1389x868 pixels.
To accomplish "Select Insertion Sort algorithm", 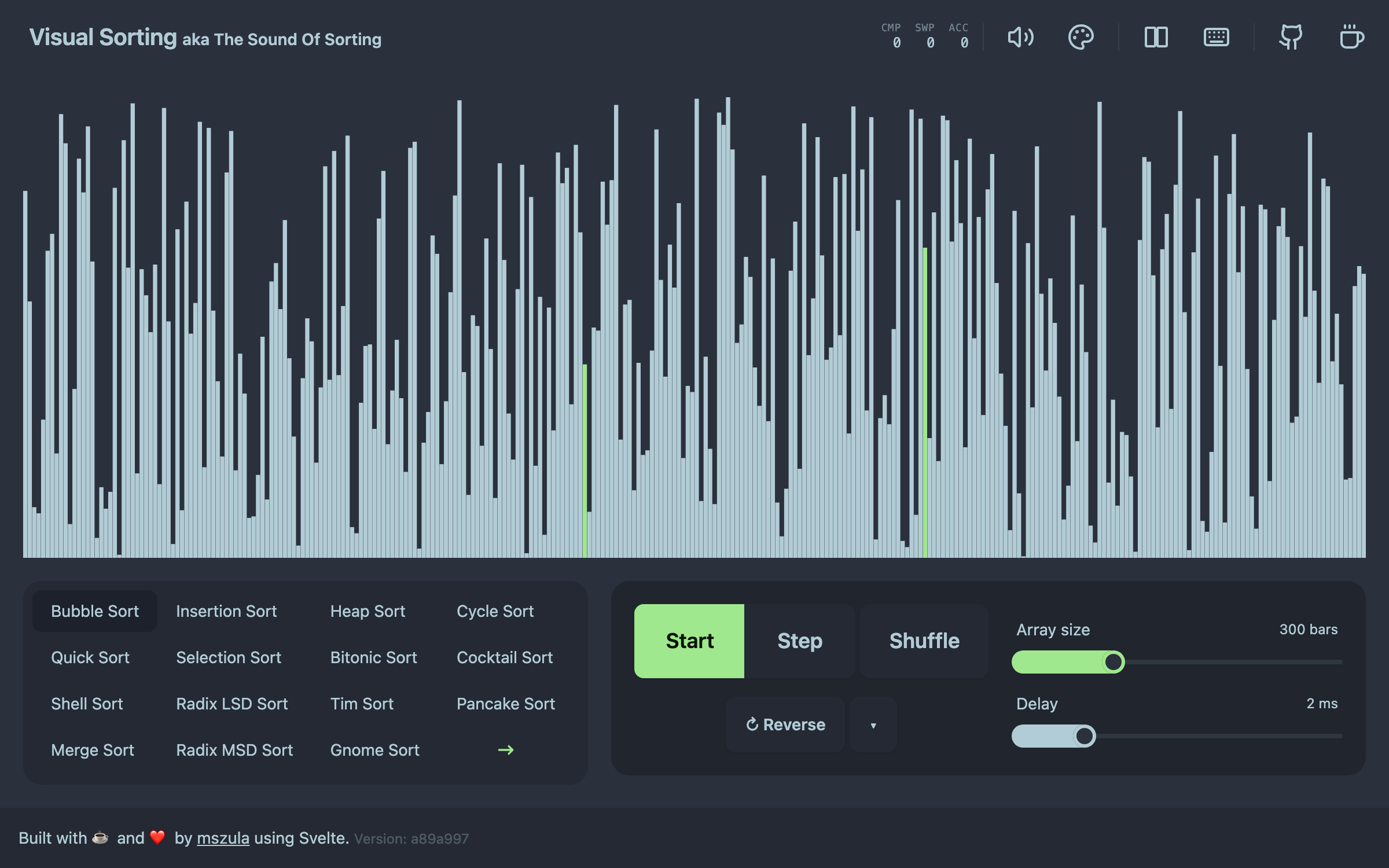I will (226, 611).
